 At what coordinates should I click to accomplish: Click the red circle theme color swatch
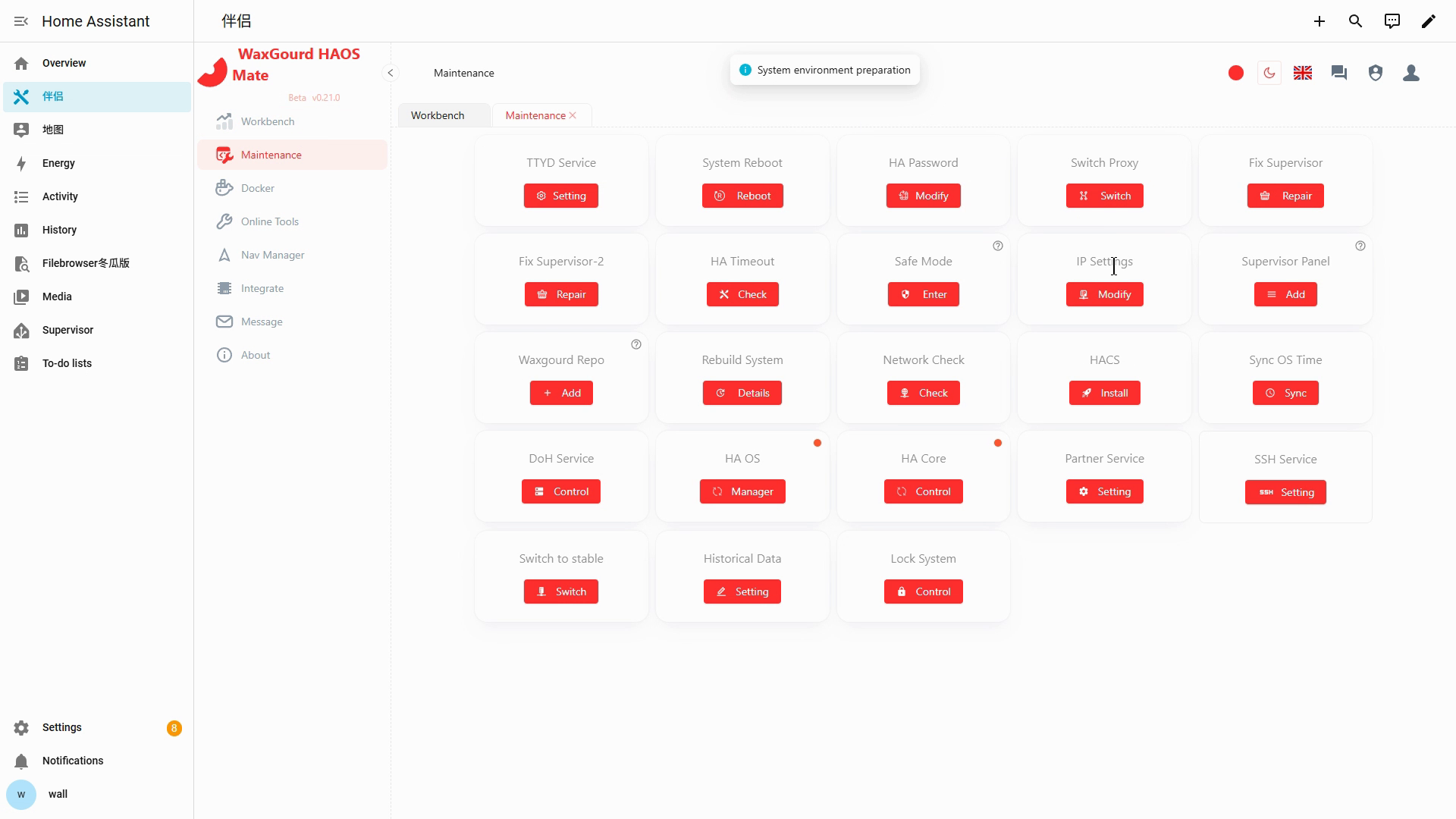click(1236, 73)
